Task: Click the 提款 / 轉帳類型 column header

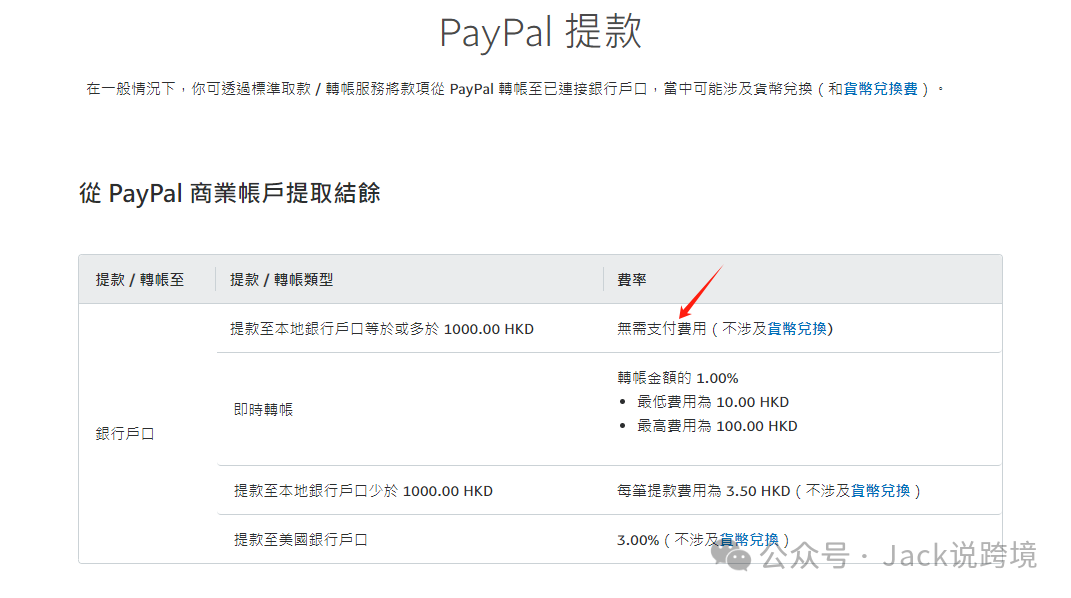Action: (281, 280)
